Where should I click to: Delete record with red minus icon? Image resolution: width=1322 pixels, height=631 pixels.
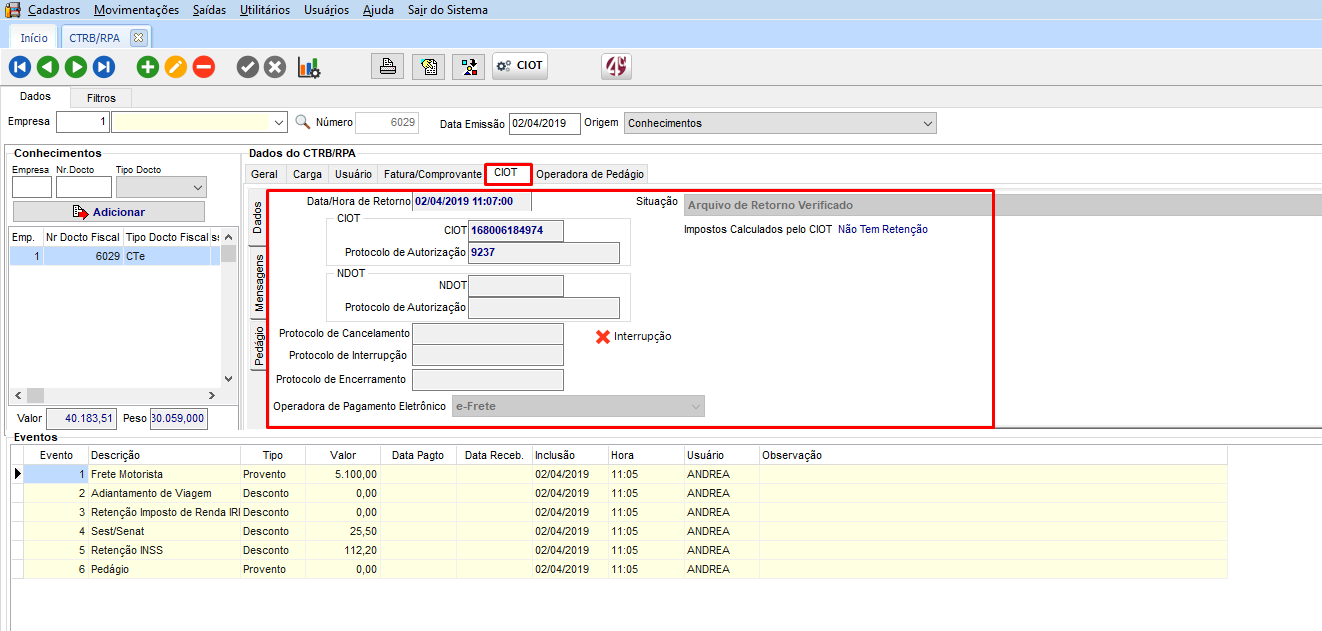point(203,67)
